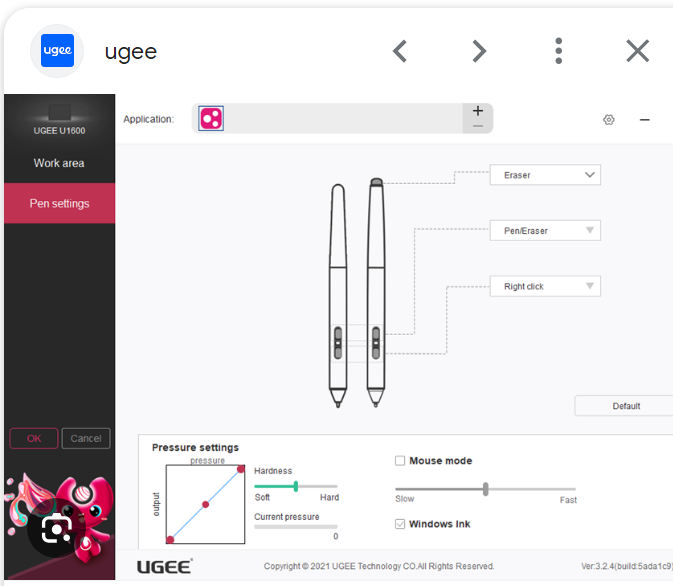Toggle the Windows Ink checkbox
This screenshot has width=673, height=586.
400,524
